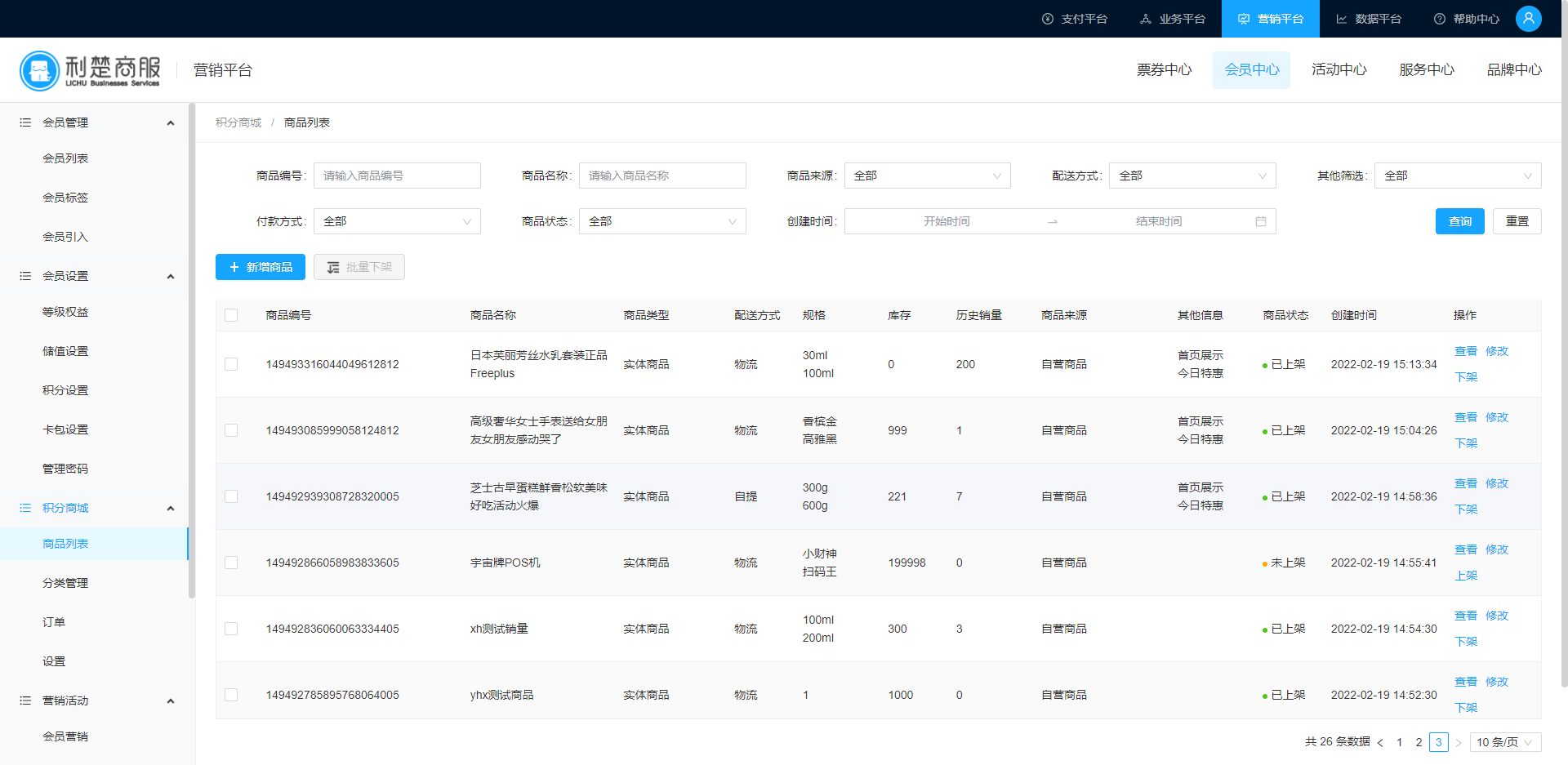
Task: Click the calendar icon in date range
Action: click(x=1261, y=221)
